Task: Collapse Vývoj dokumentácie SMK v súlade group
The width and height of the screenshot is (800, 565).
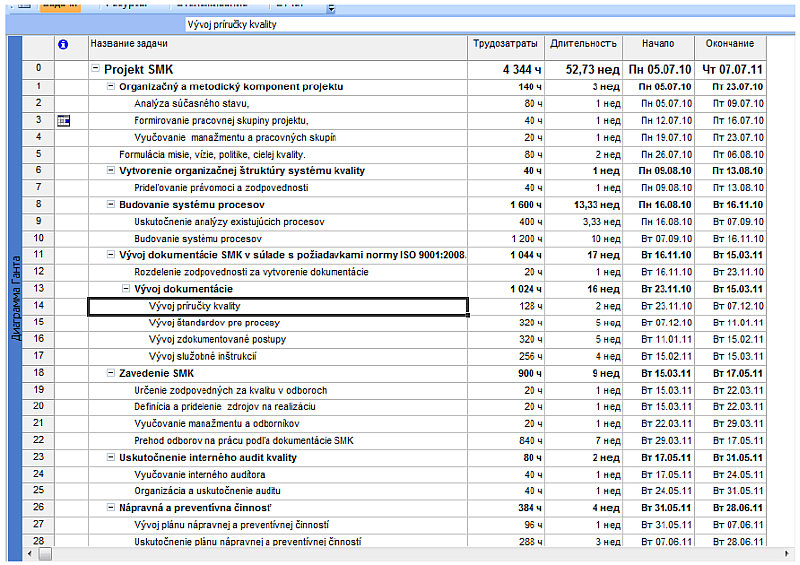Action: (111, 254)
